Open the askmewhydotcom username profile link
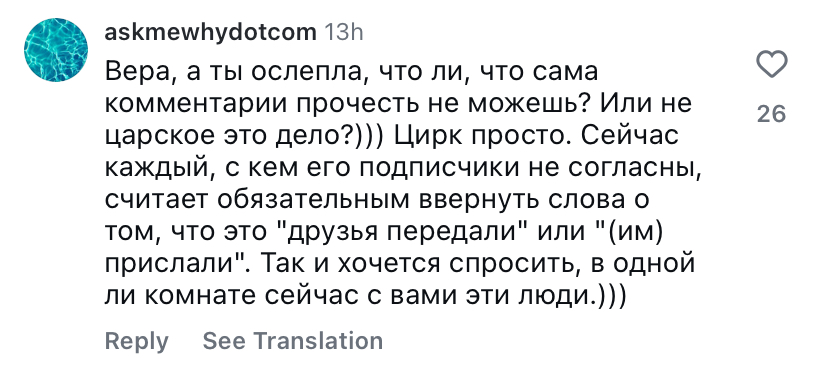This screenshot has width=828, height=369. (210, 33)
